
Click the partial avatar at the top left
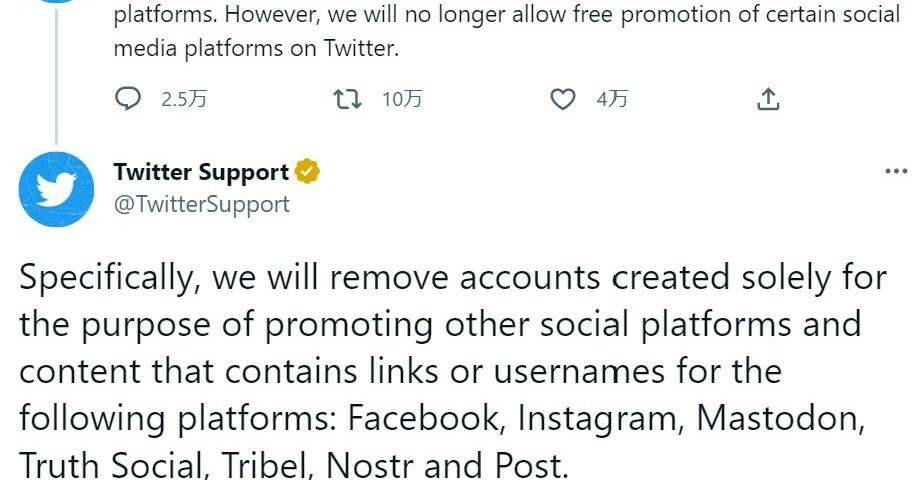pyautogui.click(x=56, y=3)
